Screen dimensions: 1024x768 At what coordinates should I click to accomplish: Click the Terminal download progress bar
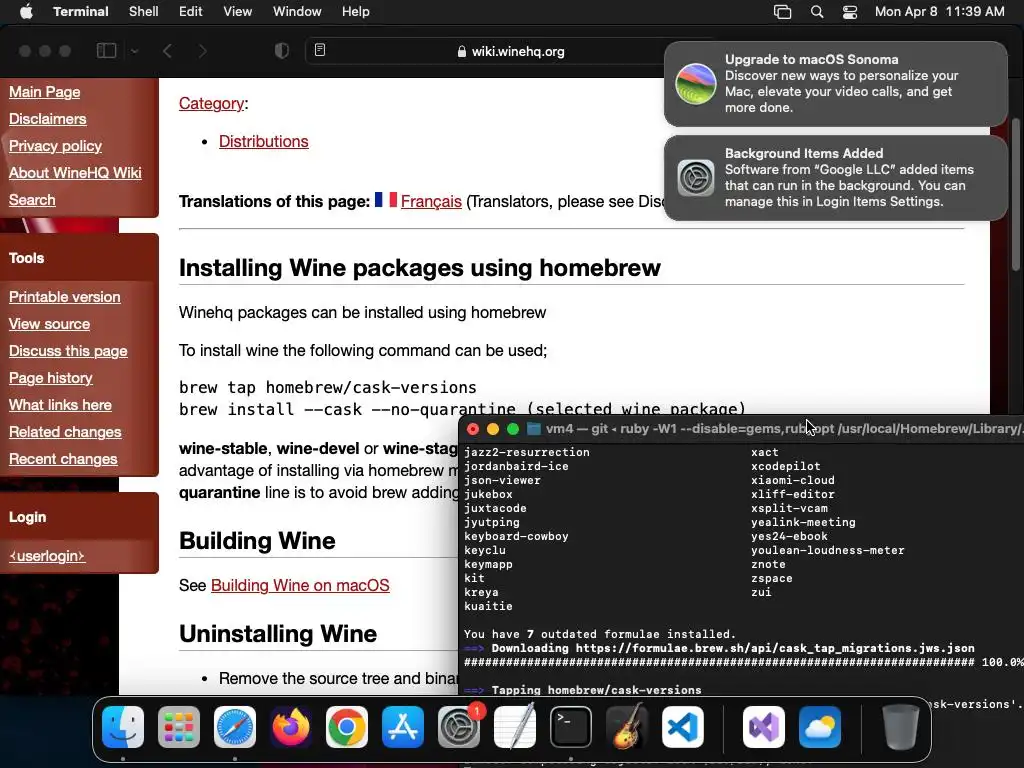719,662
